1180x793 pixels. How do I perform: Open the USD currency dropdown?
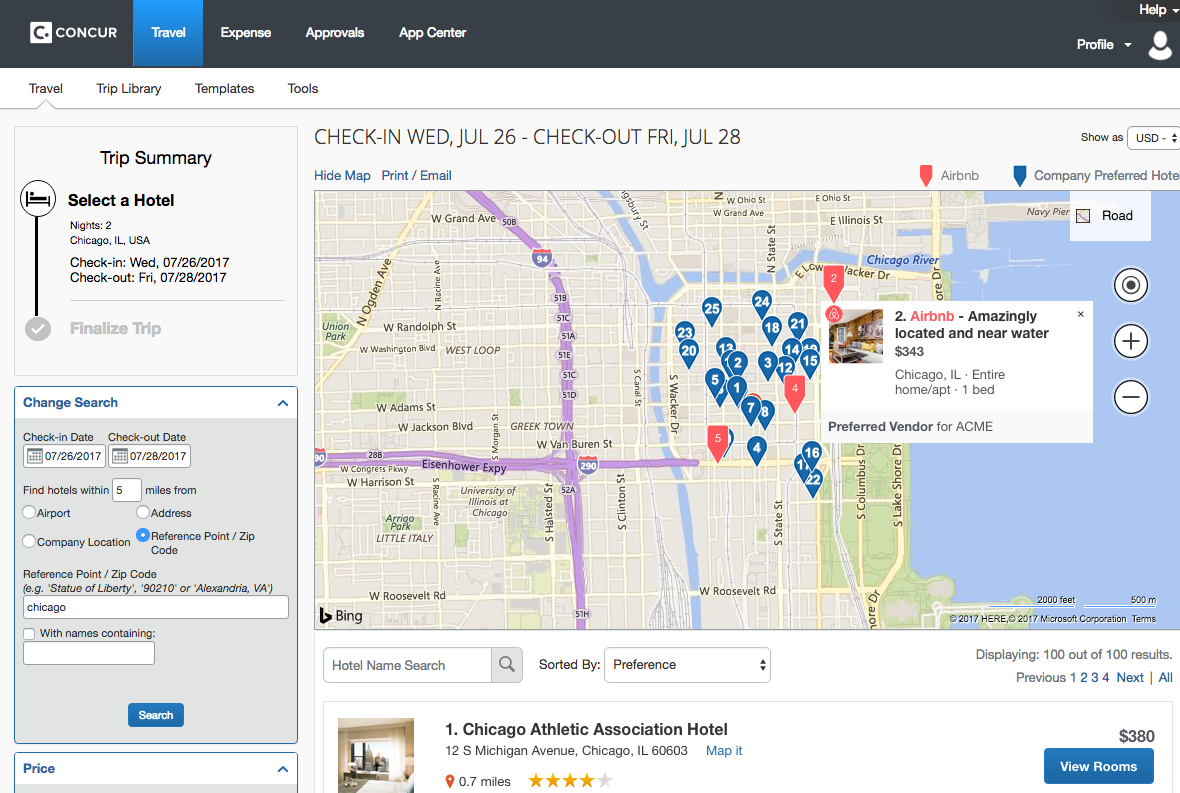[x=1154, y=138]
